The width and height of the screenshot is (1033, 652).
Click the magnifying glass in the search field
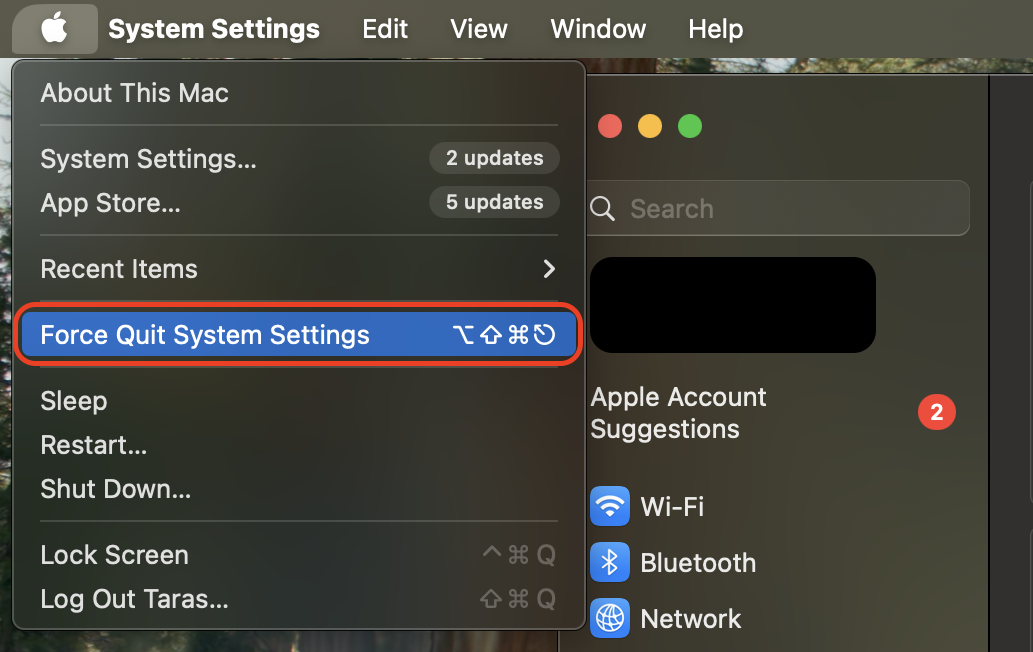pyautogui.click(x=601, y=208)
